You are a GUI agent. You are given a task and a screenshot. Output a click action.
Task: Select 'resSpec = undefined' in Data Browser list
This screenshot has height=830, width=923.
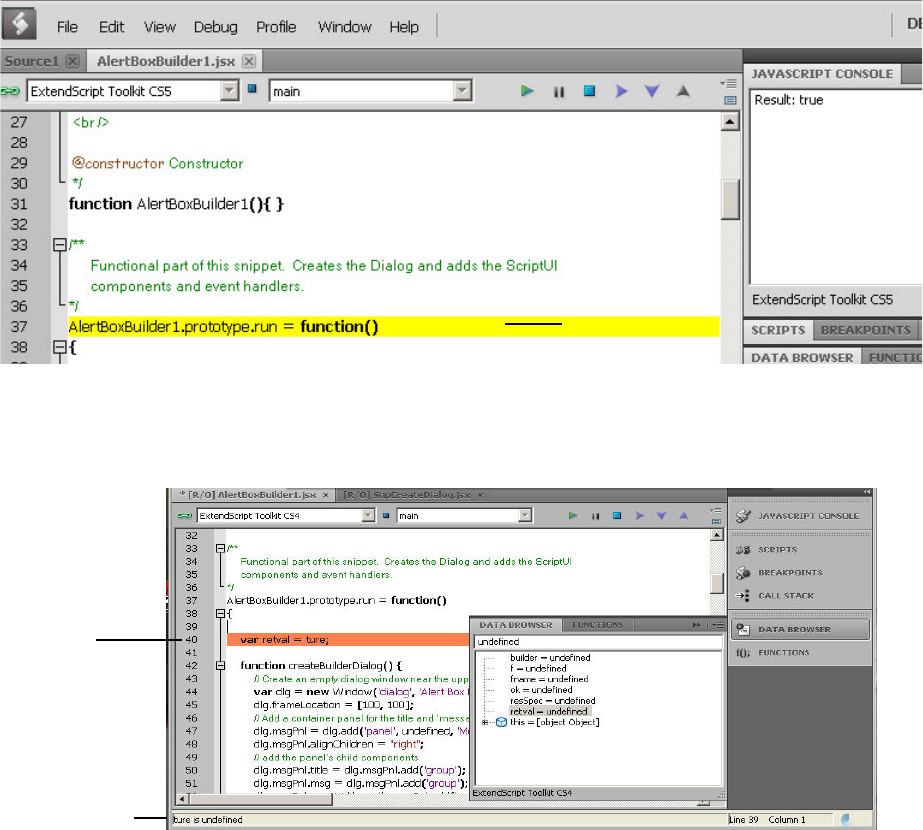click(x=553, y=700)
